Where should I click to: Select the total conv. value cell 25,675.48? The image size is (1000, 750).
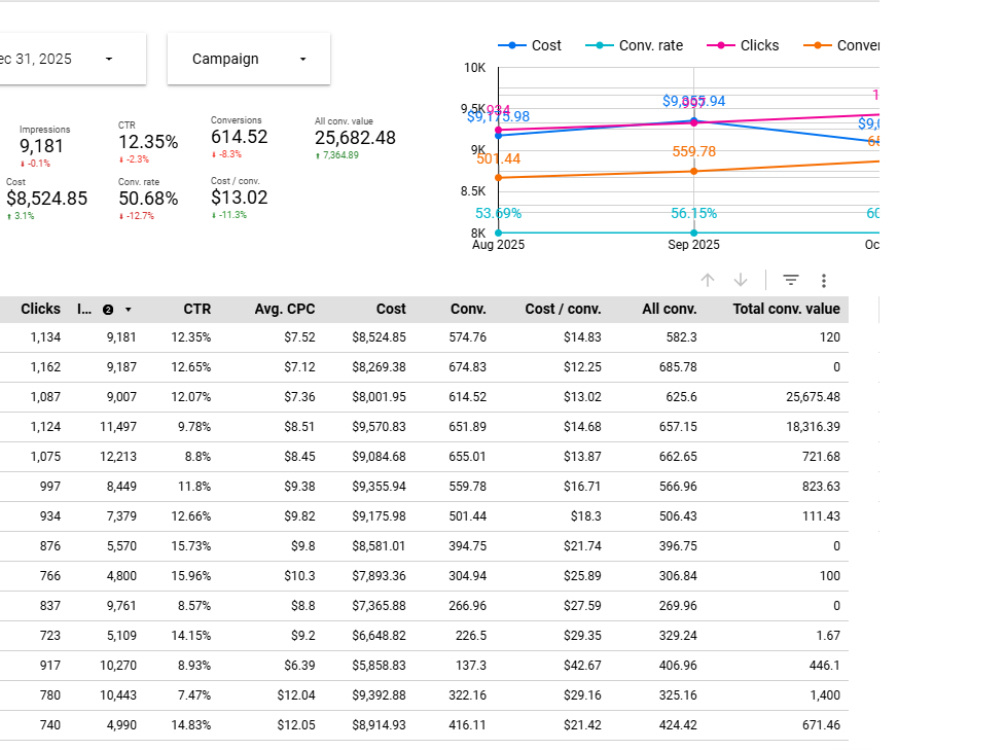click(x=812, y=397)
